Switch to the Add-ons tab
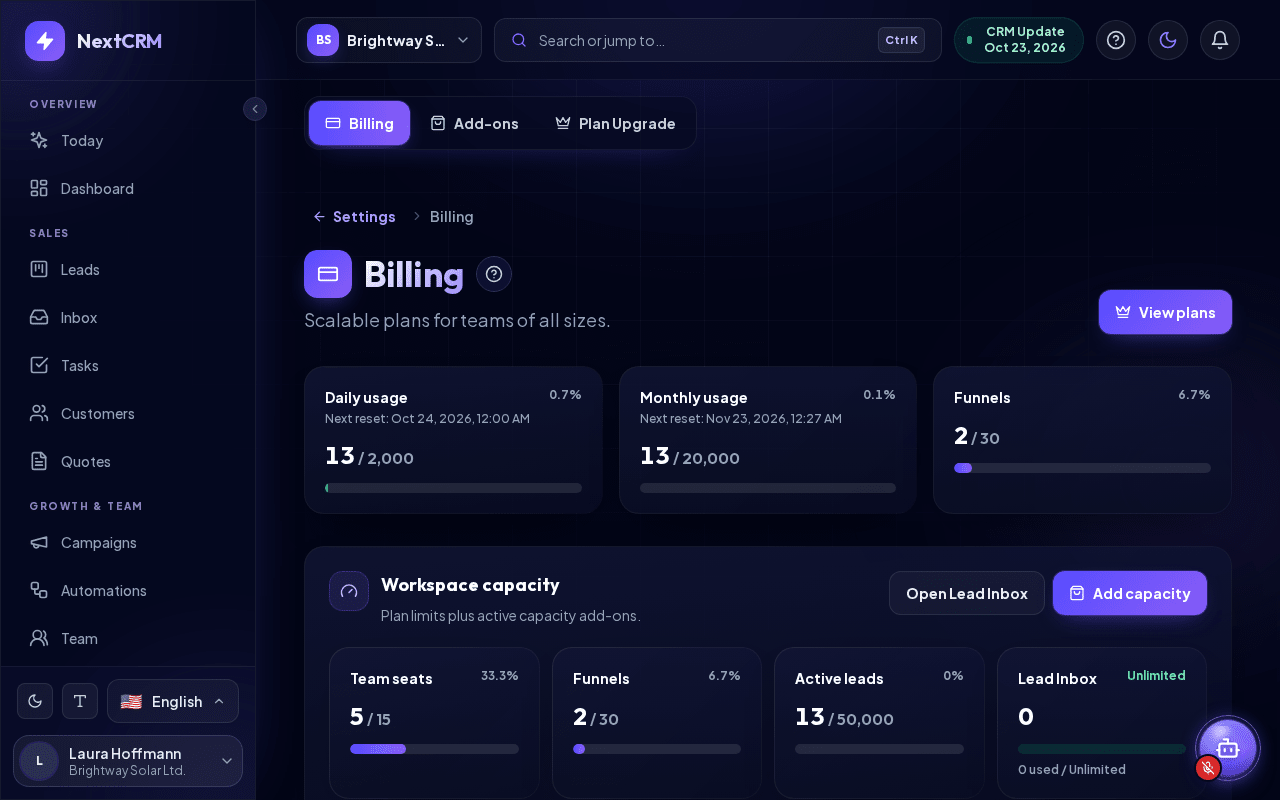This screenshot has height=800, width=1280. tap(474, 123)
